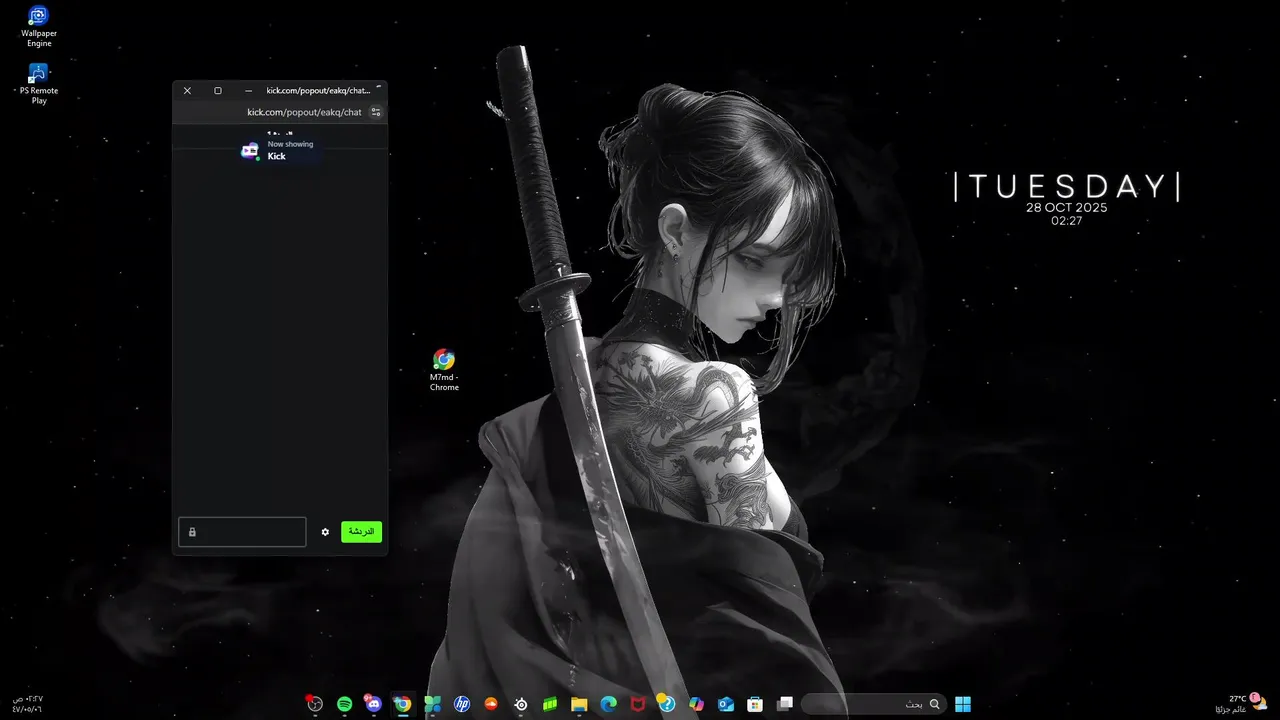Switch to Chrome on the taskbar
This screenshot has width=1280, height=720.
402,704
